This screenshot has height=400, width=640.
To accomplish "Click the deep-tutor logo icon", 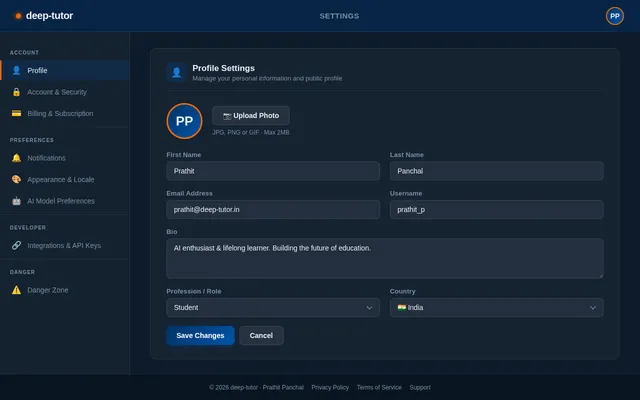I will (18, 16).
